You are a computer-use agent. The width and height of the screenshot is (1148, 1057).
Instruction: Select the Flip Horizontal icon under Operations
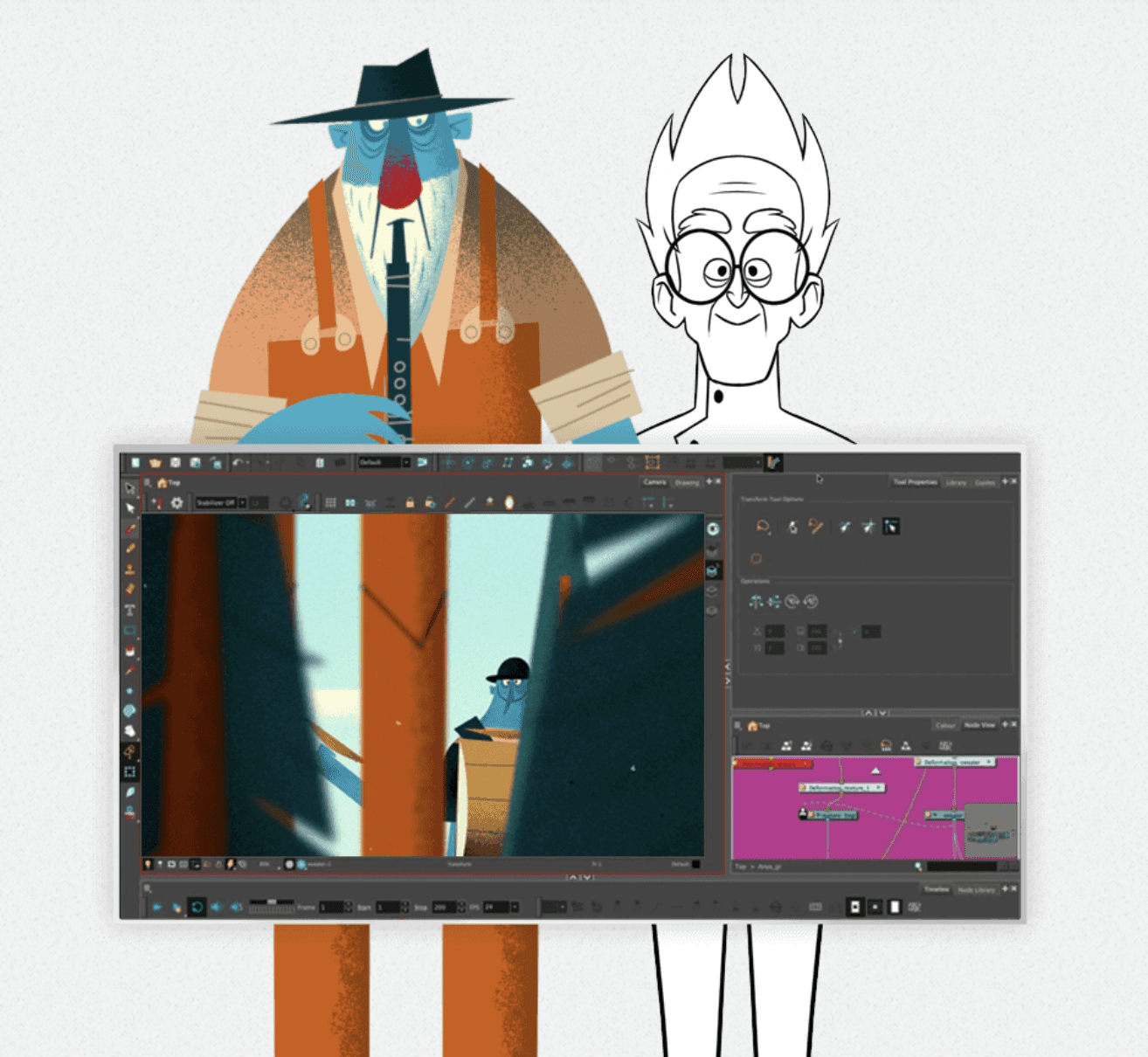point(757,602)
